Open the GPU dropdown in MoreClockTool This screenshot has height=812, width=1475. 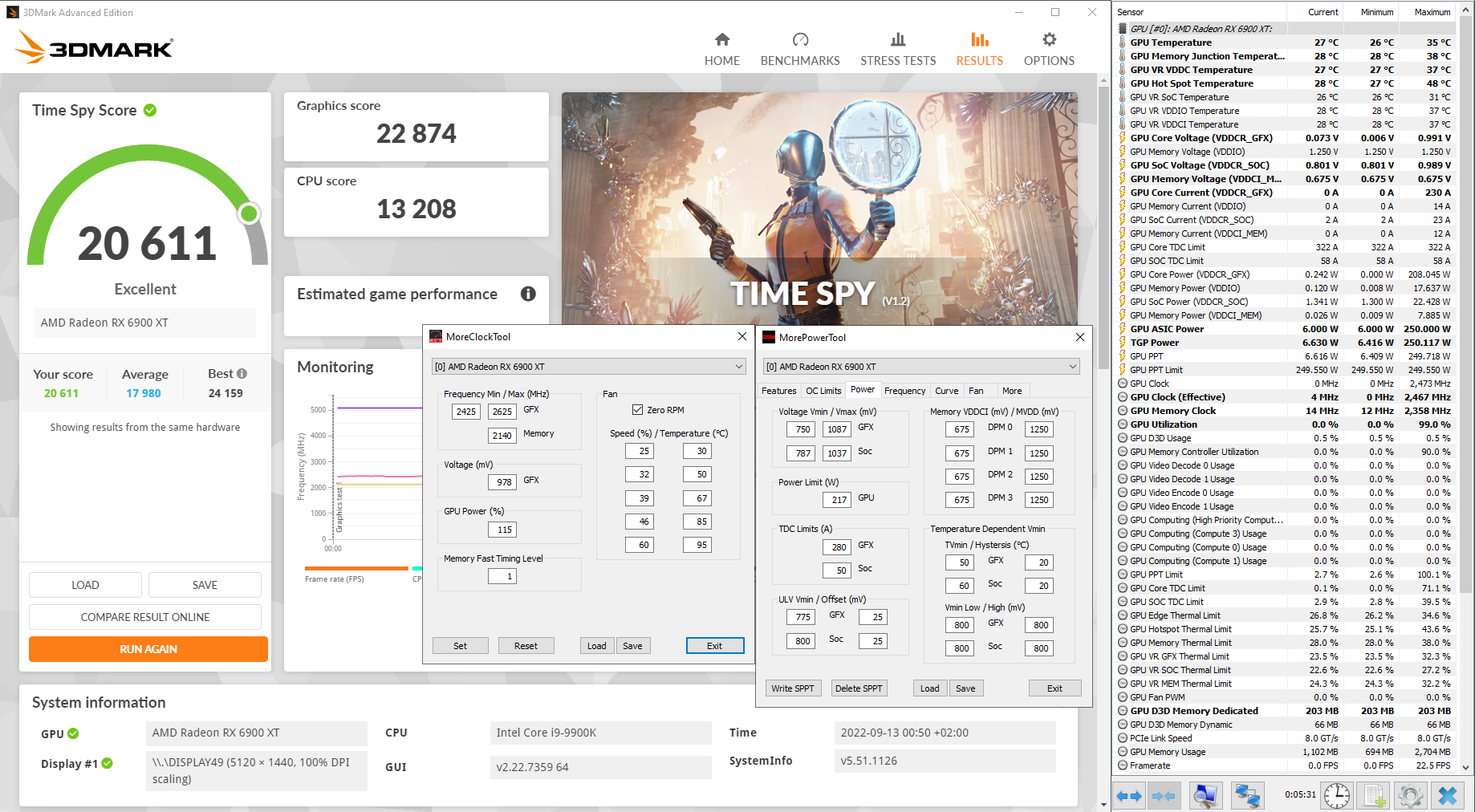[x=589, y=367]
